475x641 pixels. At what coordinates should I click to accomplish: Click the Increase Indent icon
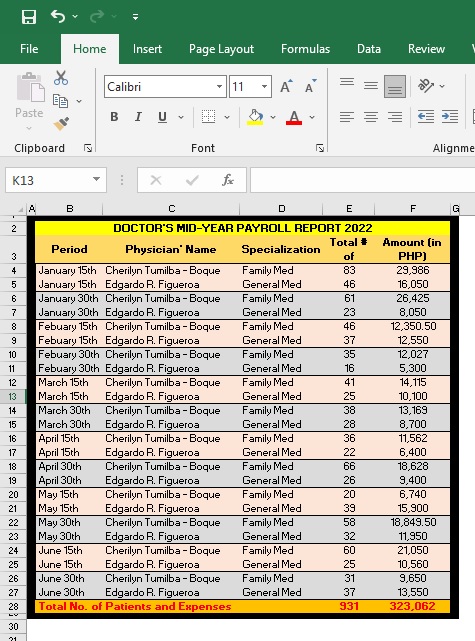click(450, 117)
